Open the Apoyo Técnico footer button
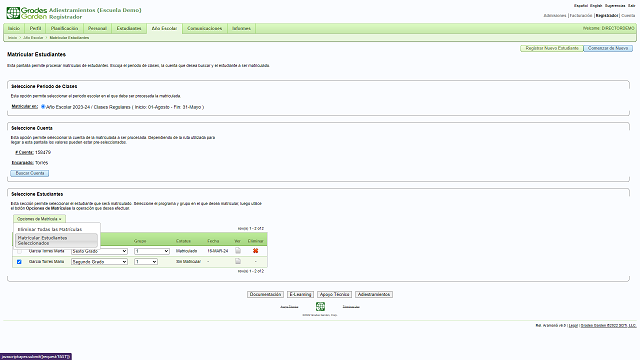This screenshot has width=640, height=360. point(334,294)
